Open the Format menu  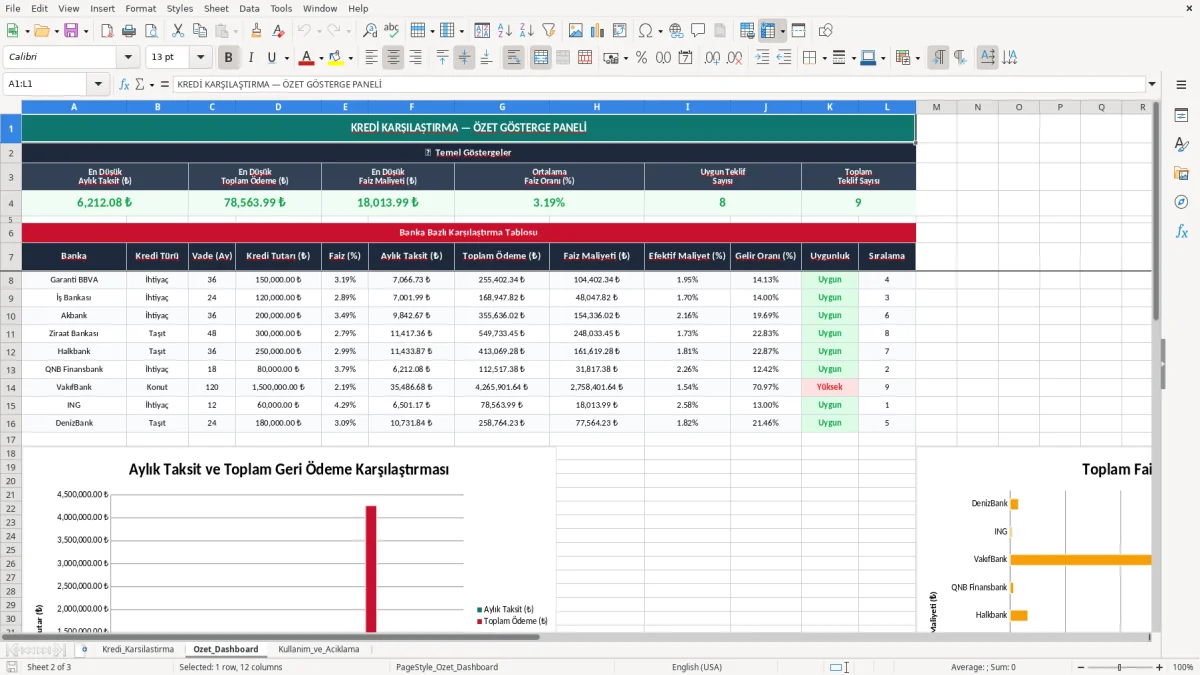click(140, 8)
